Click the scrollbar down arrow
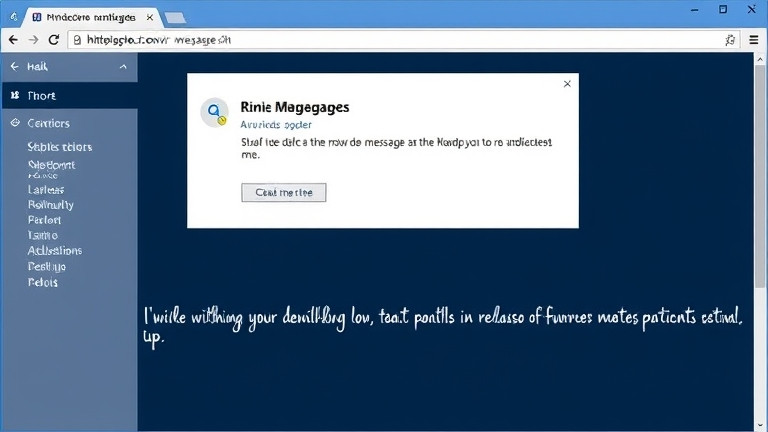 click(760, 426)
